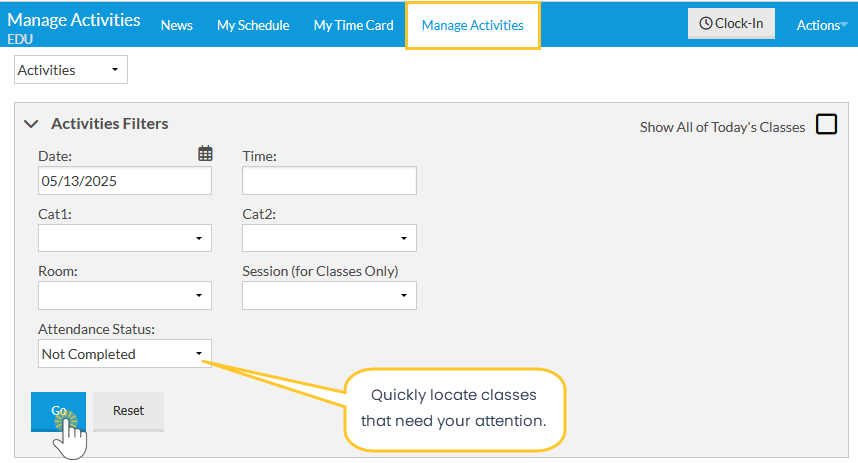Expand the Room dropdown

click(x=125, y=296)
